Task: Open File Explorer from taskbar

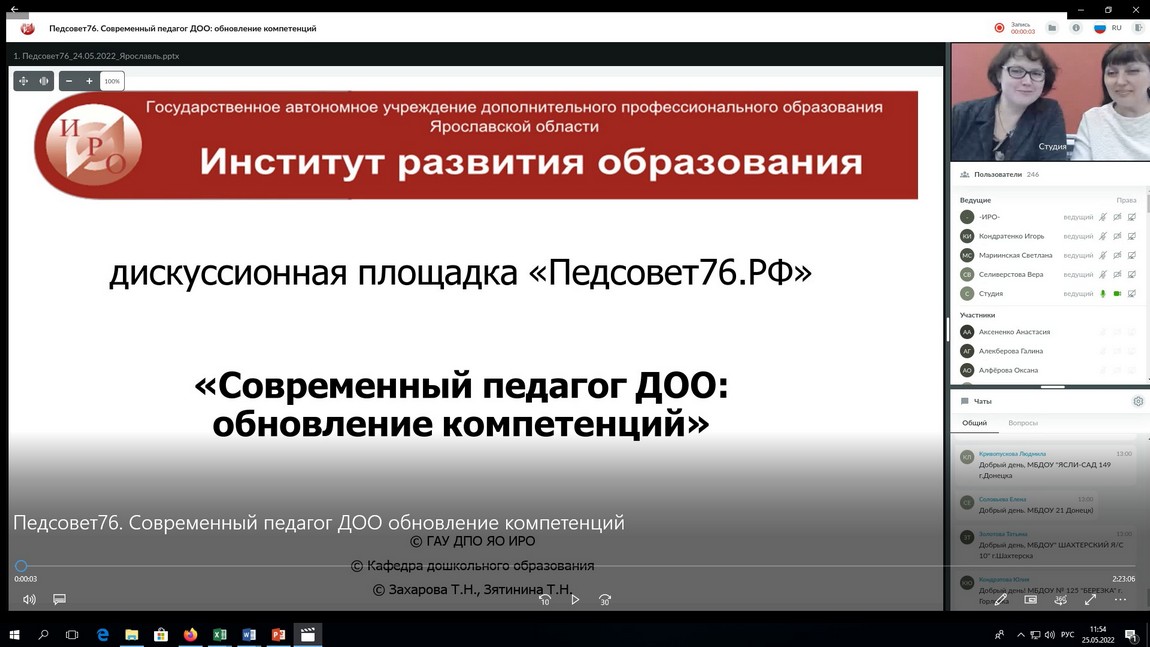Action: (x=131, y=635)
